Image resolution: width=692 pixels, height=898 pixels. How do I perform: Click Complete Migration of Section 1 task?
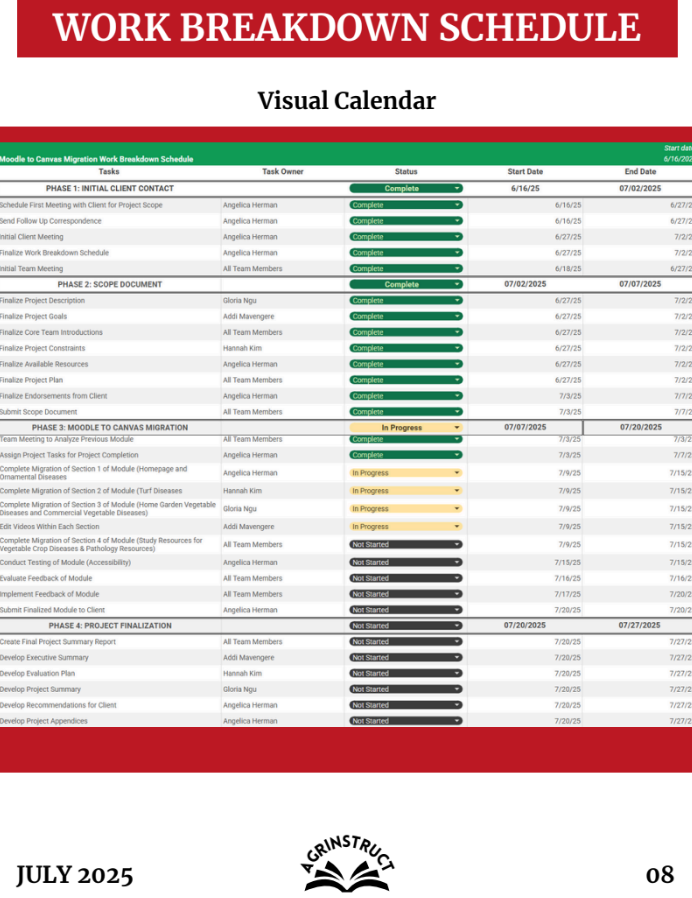[94, 473]
